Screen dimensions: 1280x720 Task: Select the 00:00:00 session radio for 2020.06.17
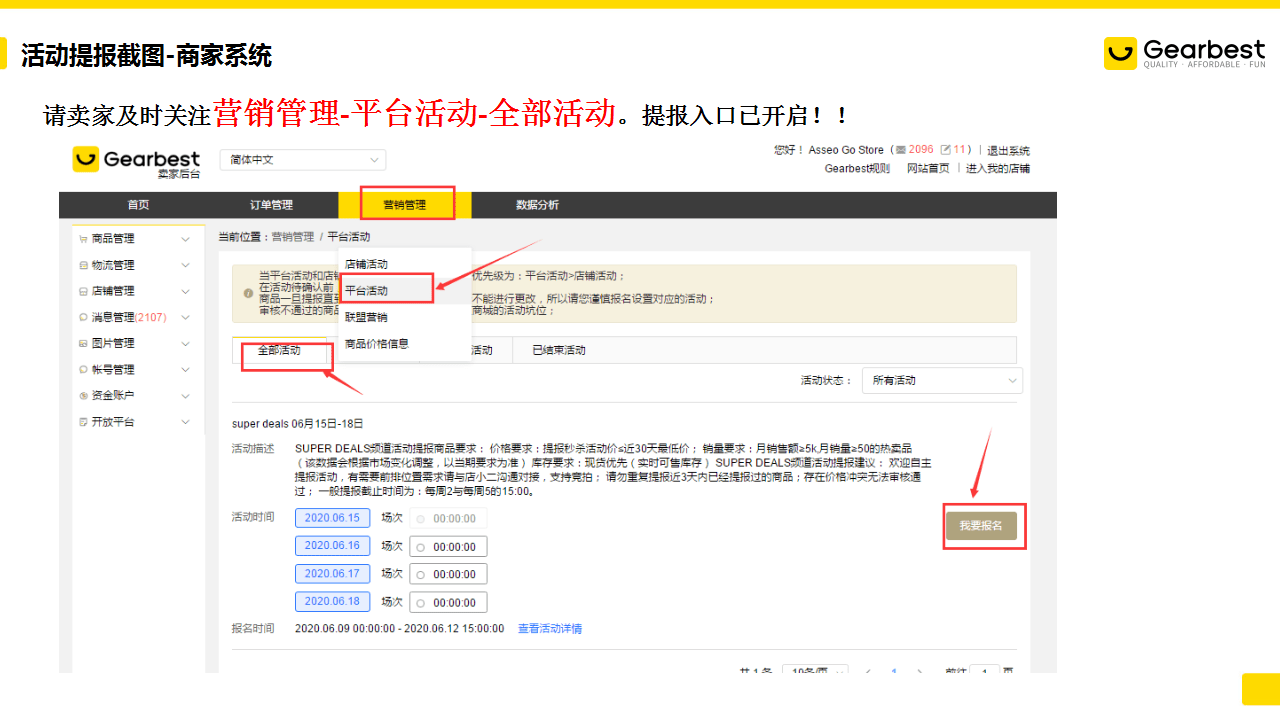420,575
